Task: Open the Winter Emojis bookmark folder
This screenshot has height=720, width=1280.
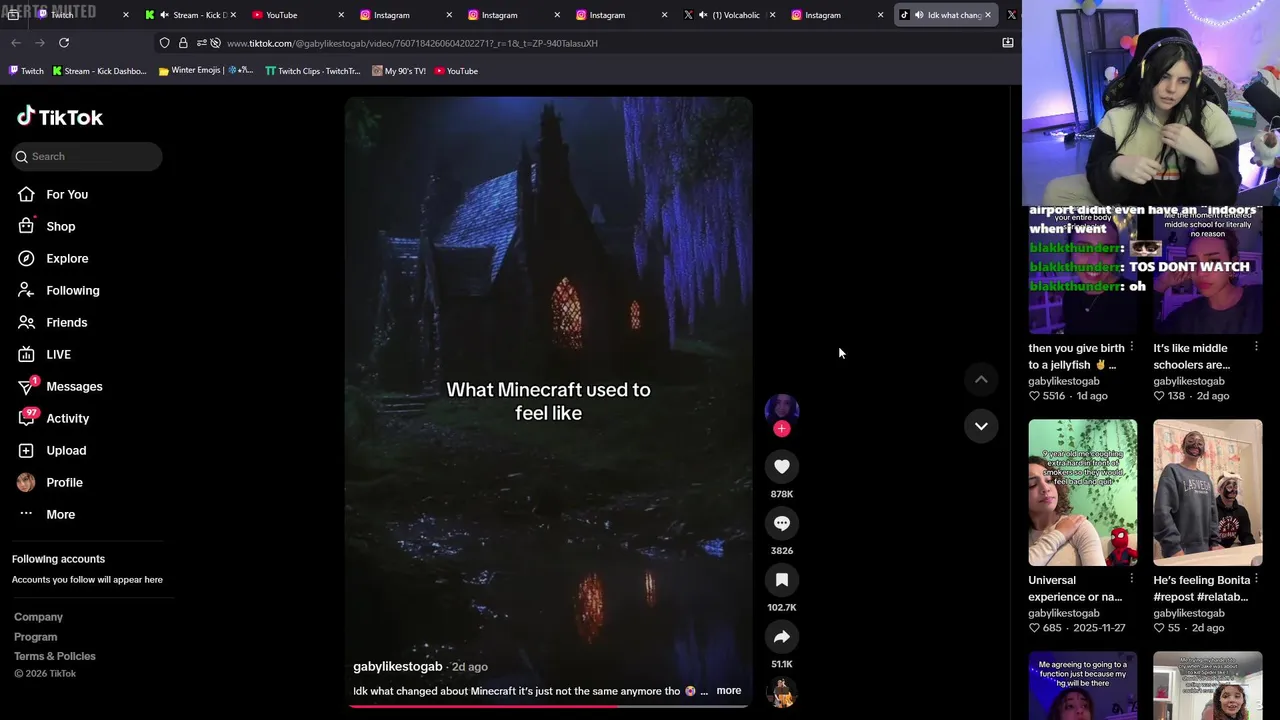Action: 206,71
